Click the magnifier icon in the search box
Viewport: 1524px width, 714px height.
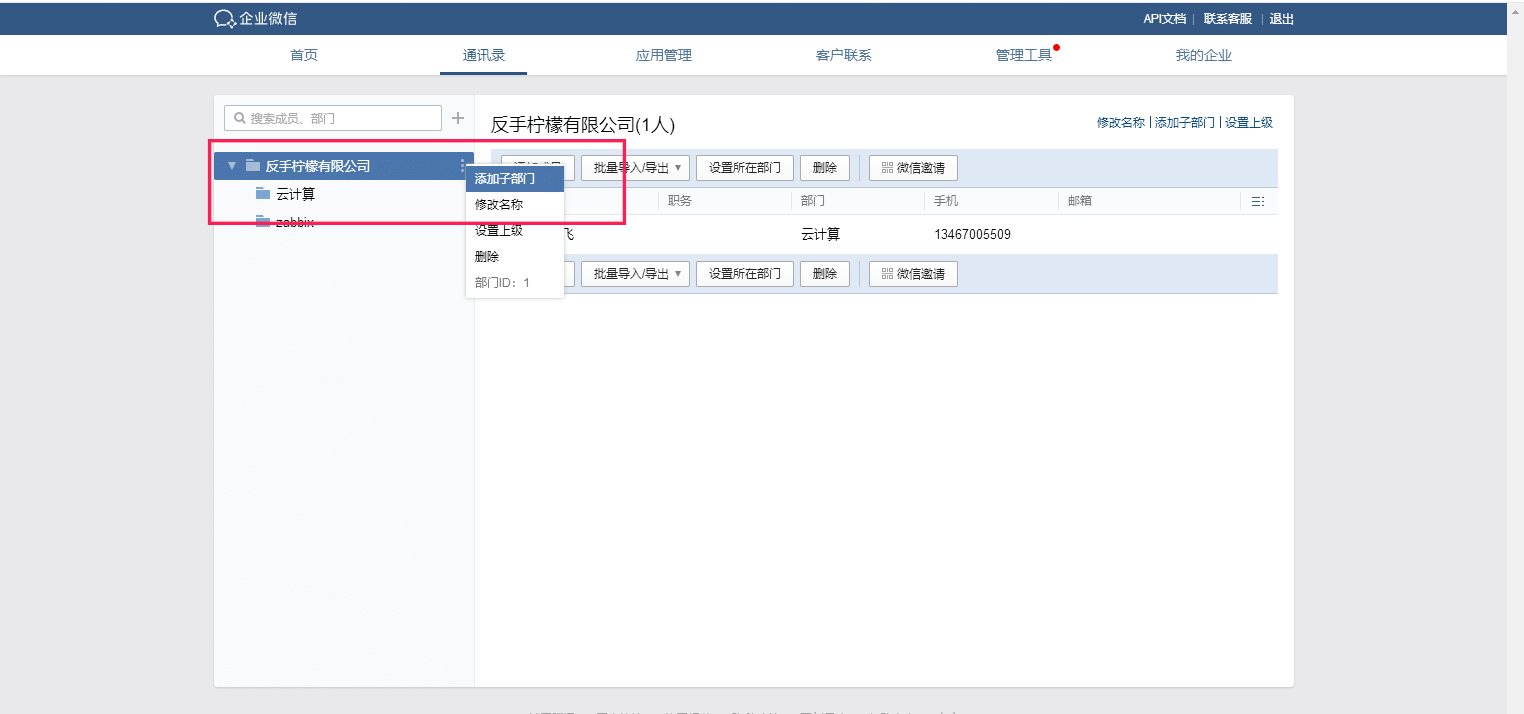pyautogui.click(x=240, y=118)
